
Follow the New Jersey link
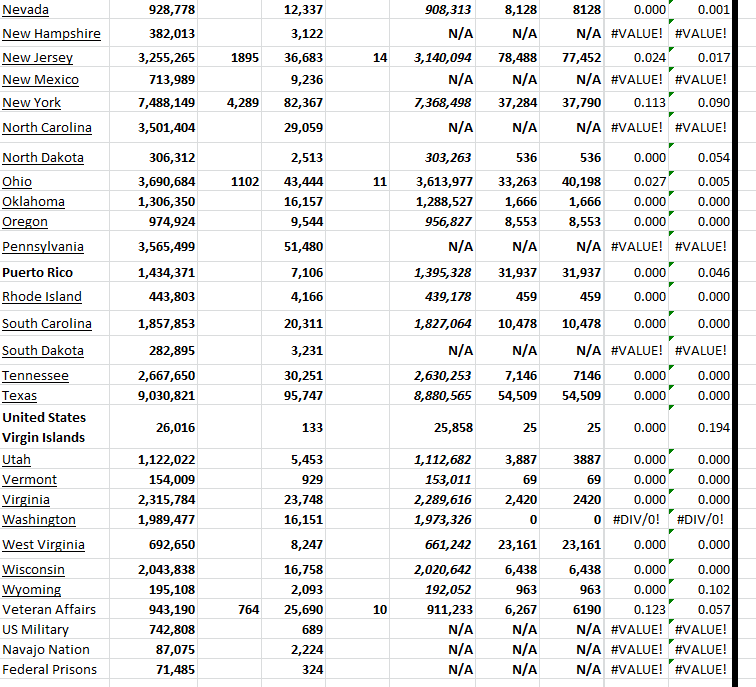(x=37, y=59)
